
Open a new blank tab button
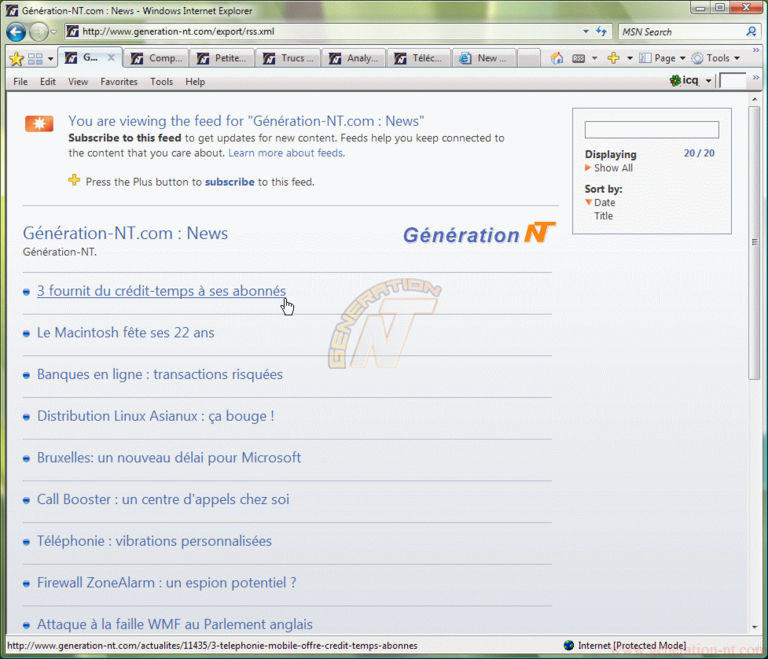tap(529, 58)
